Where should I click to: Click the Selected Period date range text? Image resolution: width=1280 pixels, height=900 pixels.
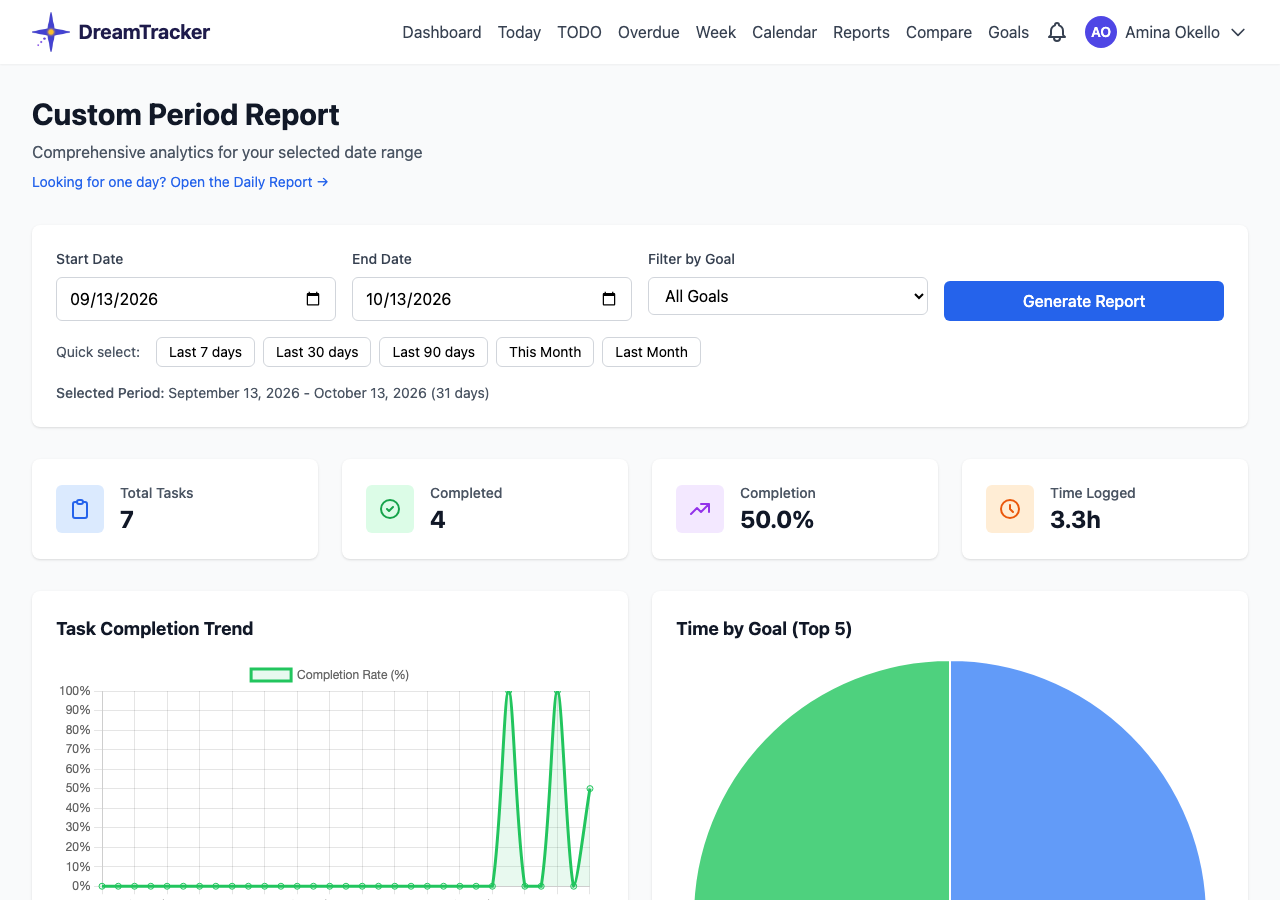[x=273, y=393]
